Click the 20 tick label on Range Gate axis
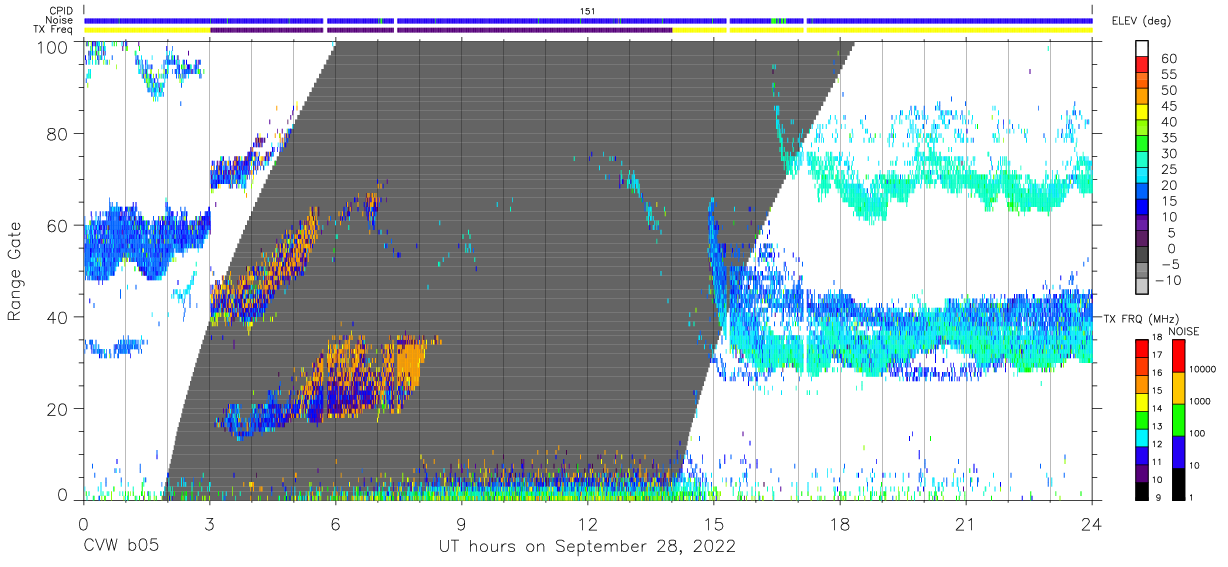The height and width of the screenshot is (567, 1228). pyautogui.click(x=58, y=409)
